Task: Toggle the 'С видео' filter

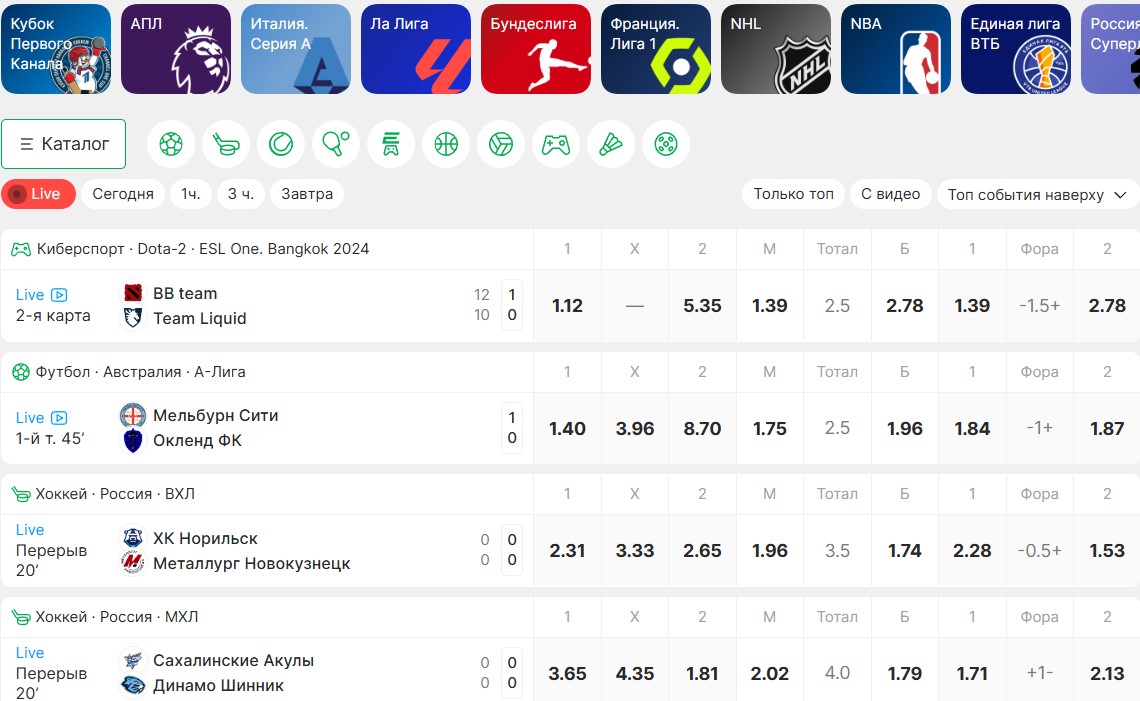Action: (x=891, y=194)
